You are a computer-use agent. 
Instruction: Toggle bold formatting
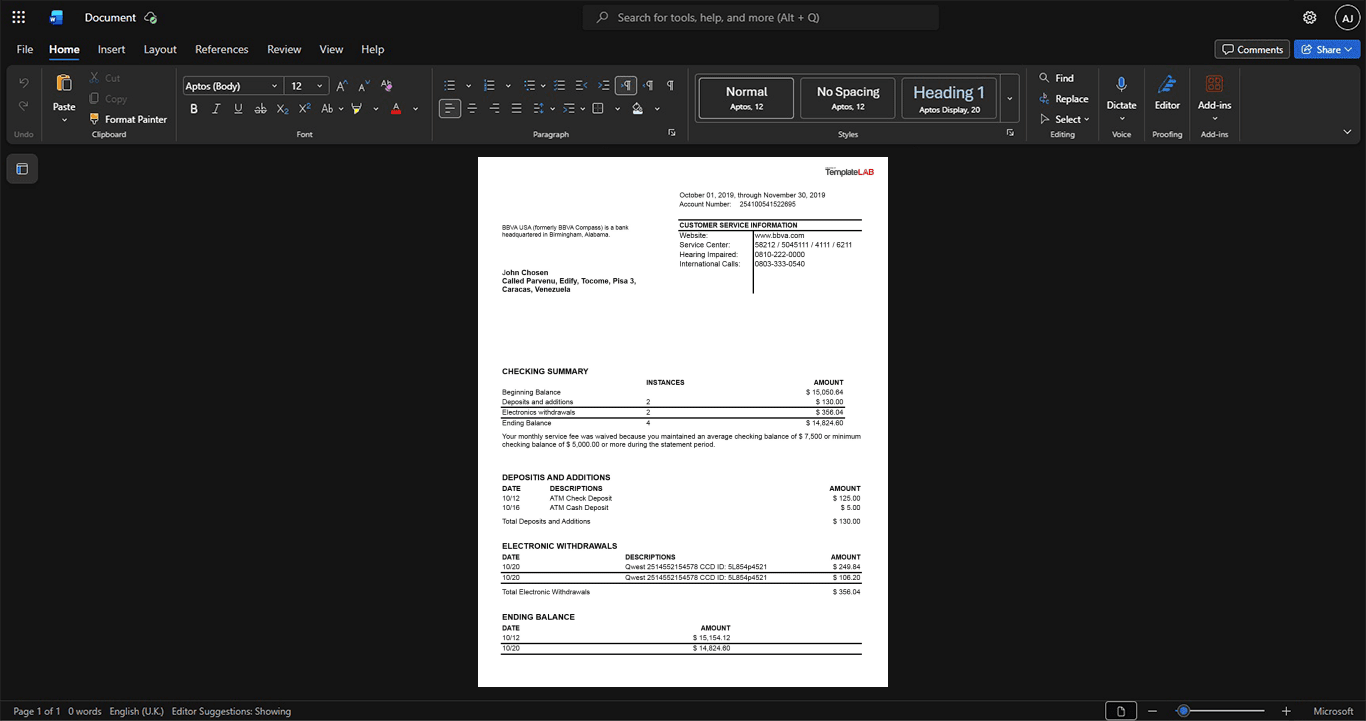194,108
